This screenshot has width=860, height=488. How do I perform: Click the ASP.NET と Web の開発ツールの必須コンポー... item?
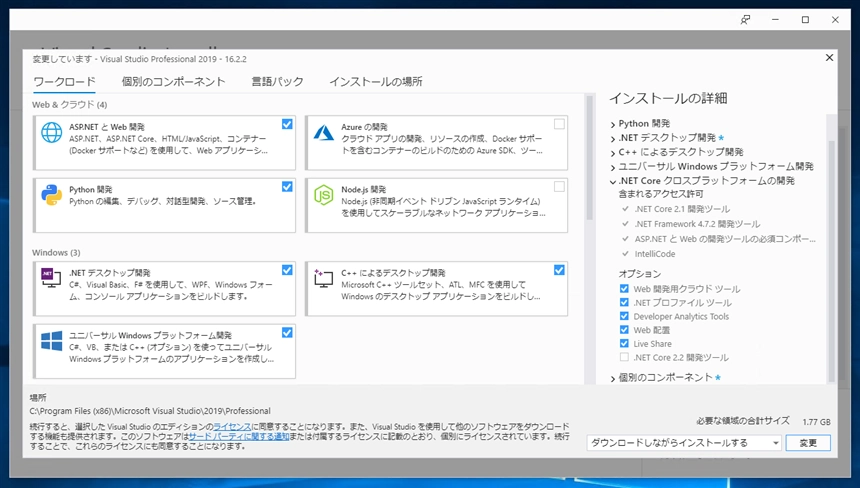coord(725,239)
